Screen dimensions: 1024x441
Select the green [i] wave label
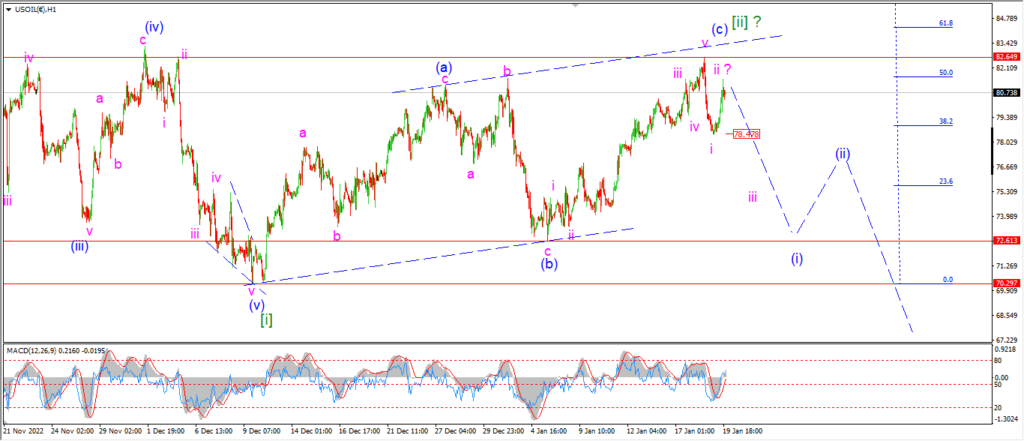tap(266, 320)
